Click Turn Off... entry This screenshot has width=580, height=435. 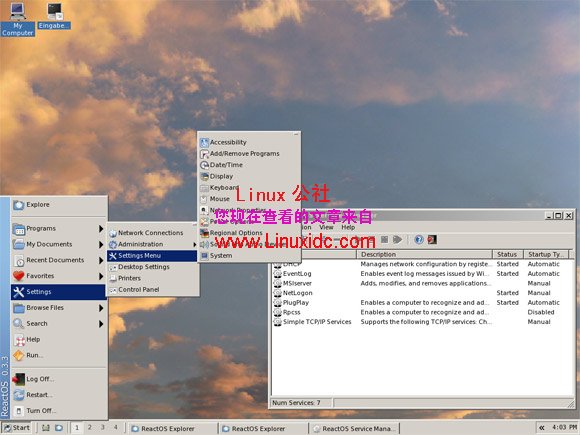59,411
